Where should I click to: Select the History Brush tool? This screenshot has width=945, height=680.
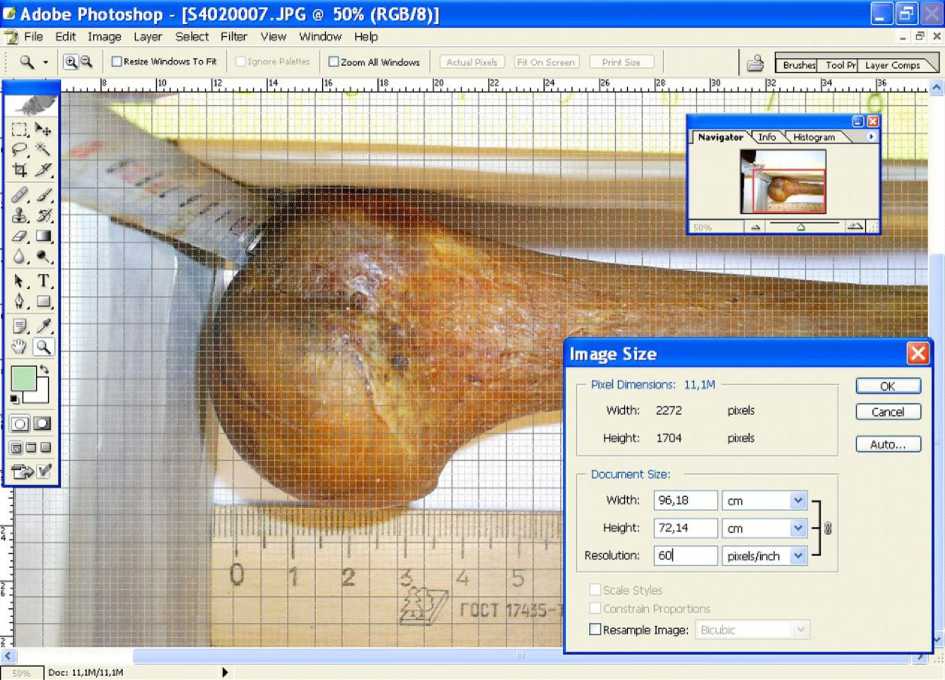43,215
